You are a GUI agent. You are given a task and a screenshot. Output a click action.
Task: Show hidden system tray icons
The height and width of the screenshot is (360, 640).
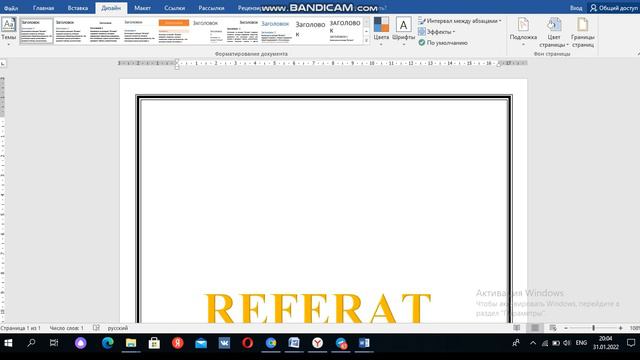[533, 343]
